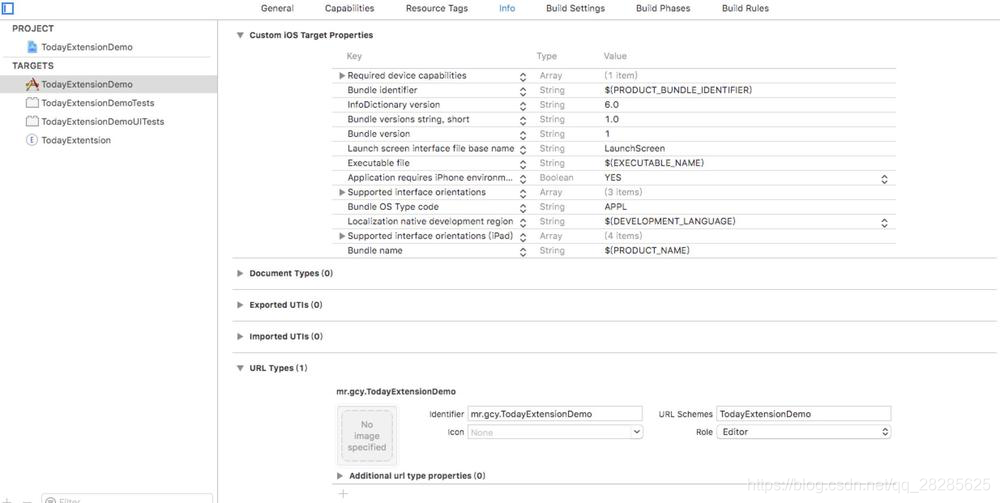
Task: Click the InfoDictionary version key stepper
Action: 522,106
